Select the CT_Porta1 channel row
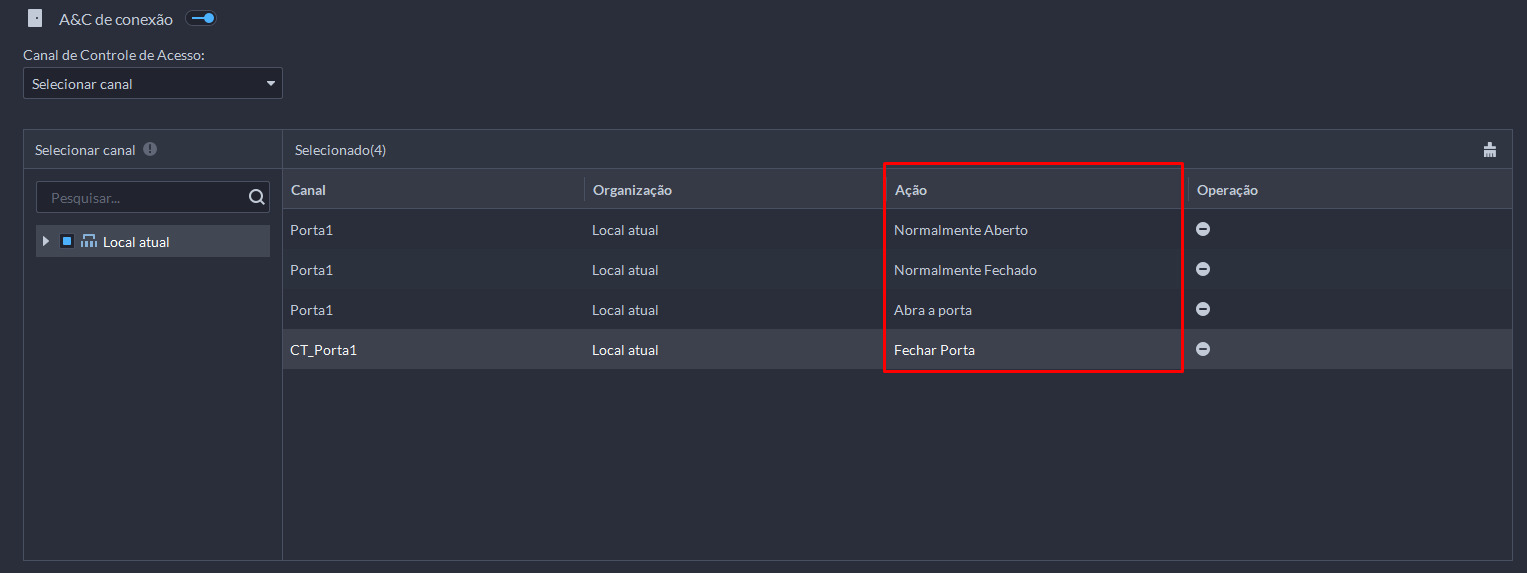 (x=324, y=350)
